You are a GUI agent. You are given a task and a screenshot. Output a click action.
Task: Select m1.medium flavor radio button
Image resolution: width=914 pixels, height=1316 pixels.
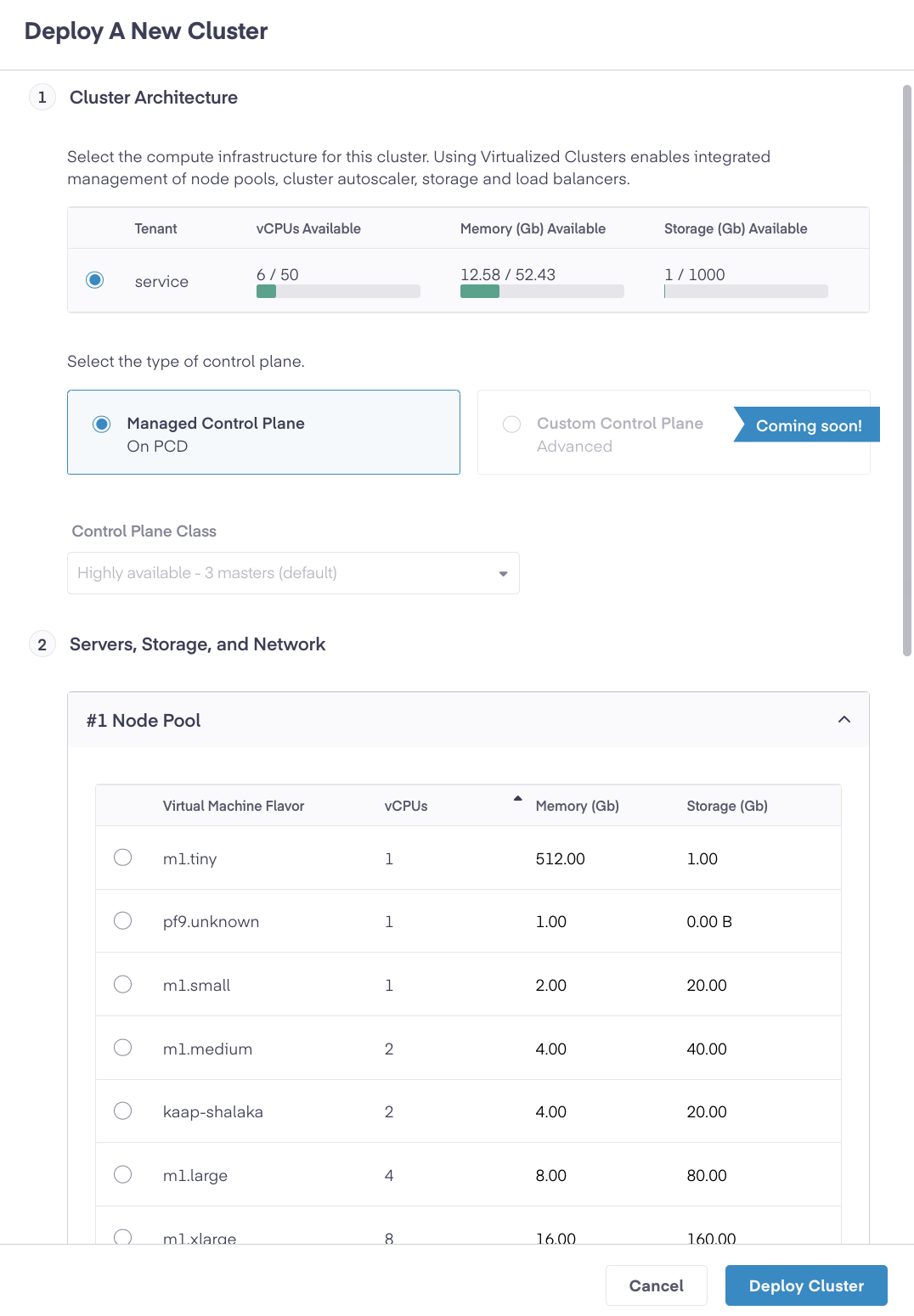coord(123,1048)
